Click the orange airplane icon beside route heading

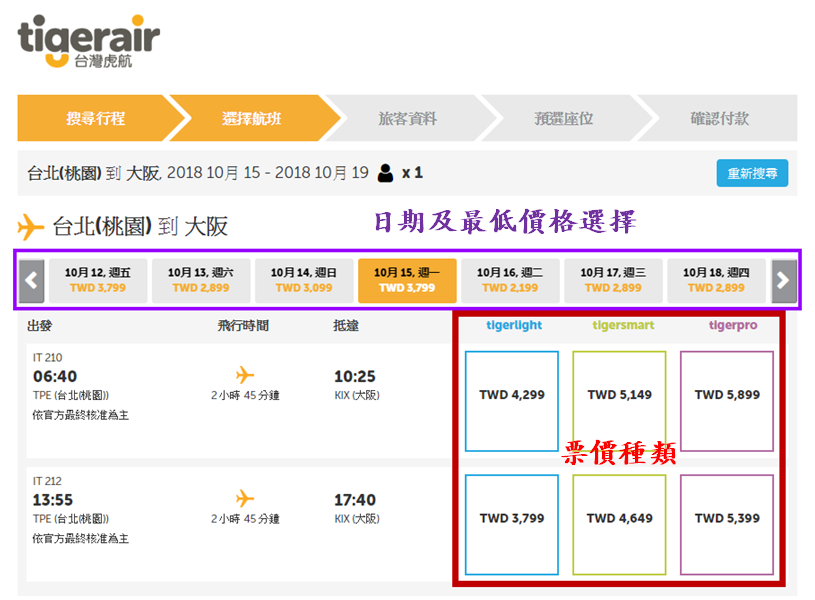(x=31, y=227)
